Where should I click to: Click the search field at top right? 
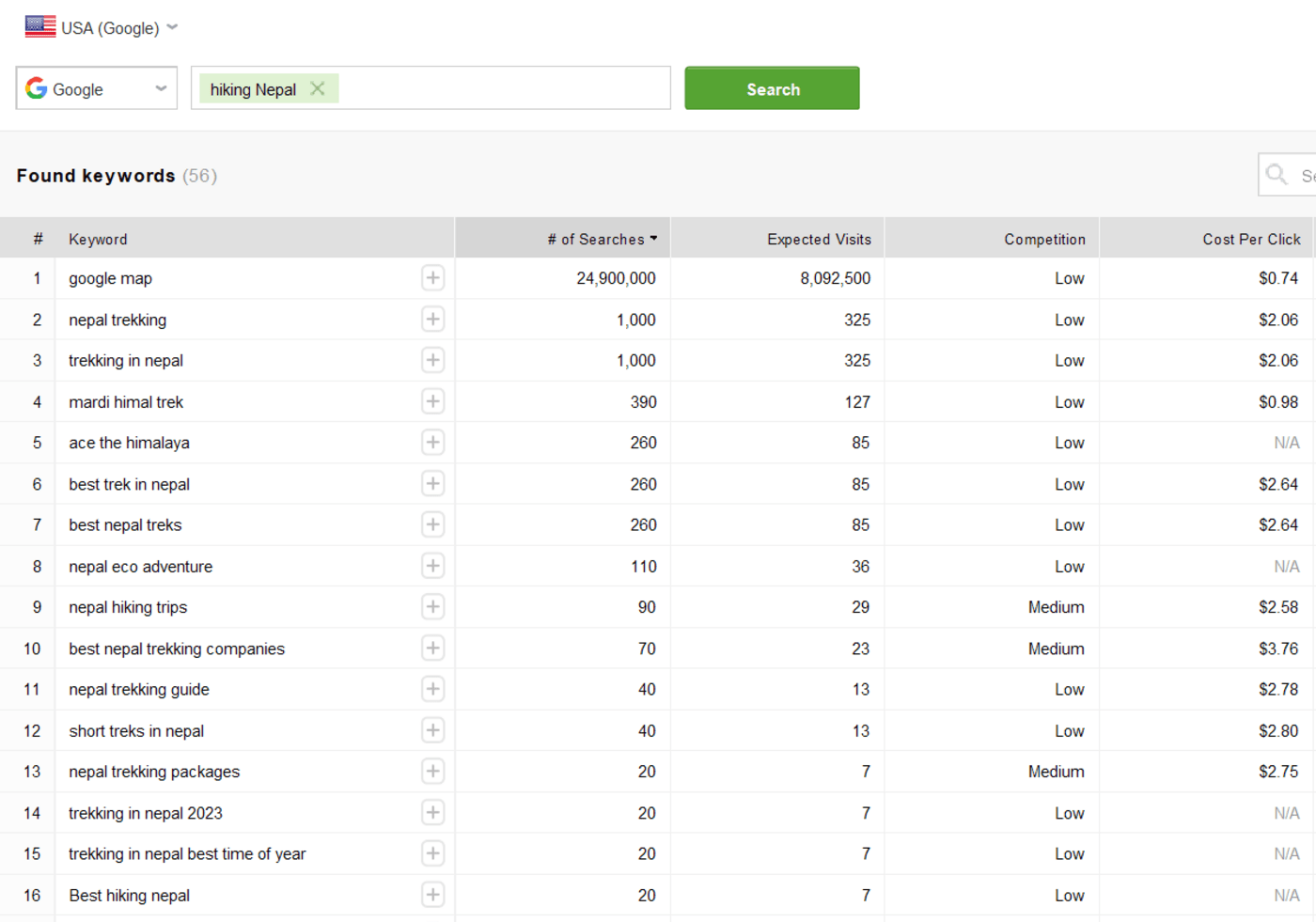coord(1308,174)
